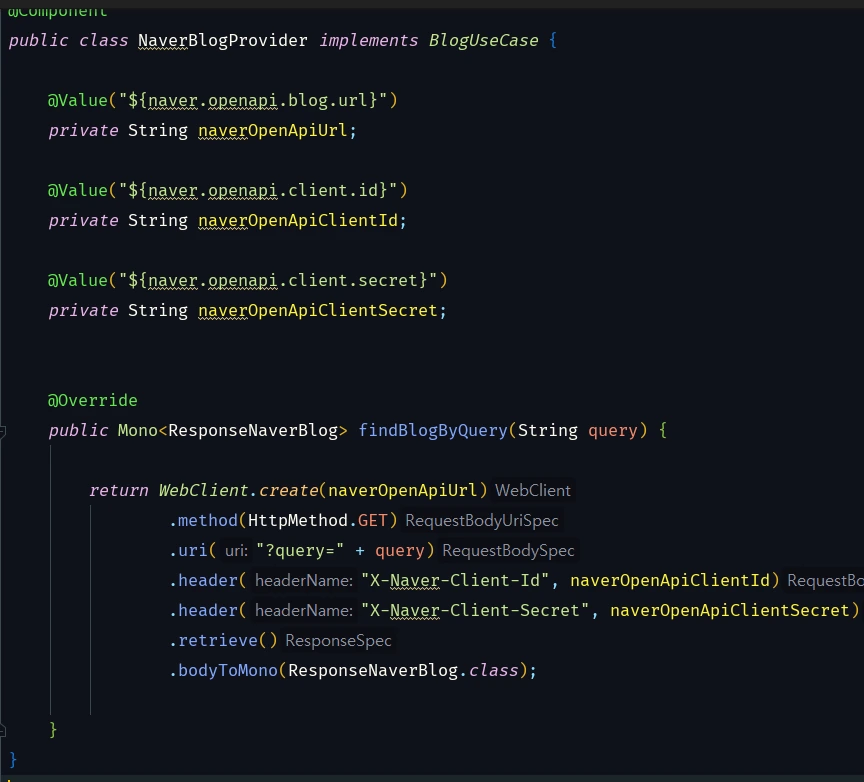Click the HttpMethod identifier
Viewport: 864px width, 782px height.
point(298,521)
